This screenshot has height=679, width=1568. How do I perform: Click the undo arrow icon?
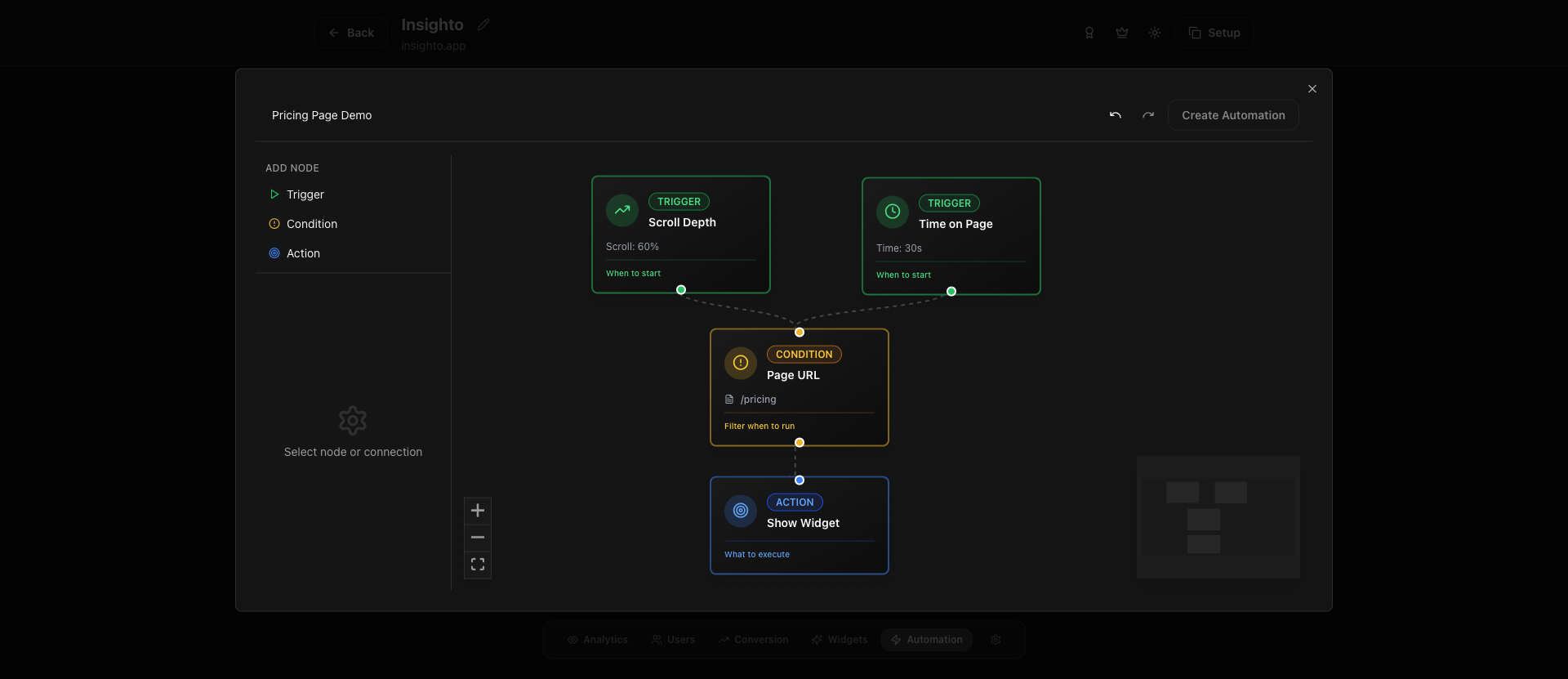1115,115
